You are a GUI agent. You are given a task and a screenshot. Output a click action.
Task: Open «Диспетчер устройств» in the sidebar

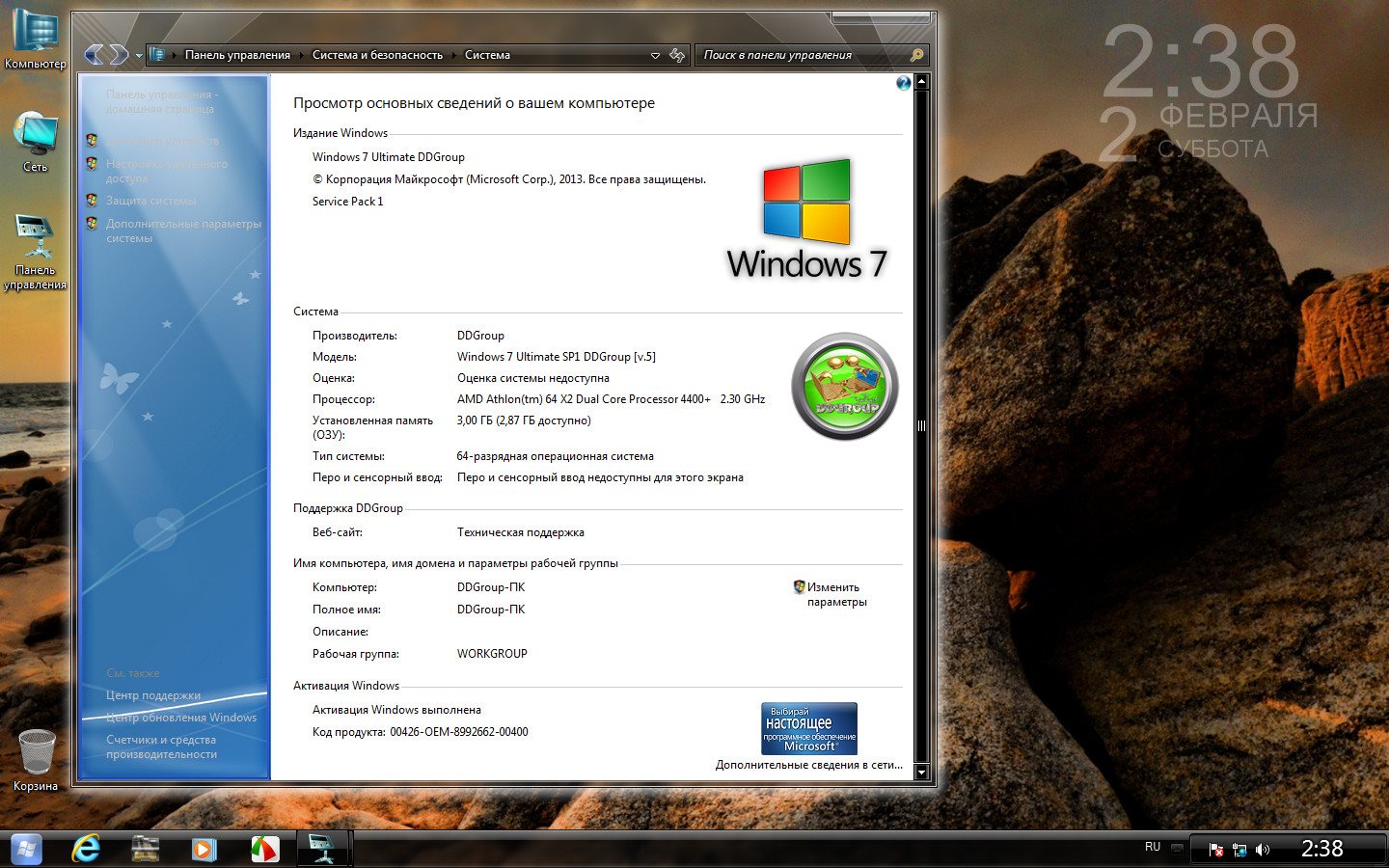162,141
